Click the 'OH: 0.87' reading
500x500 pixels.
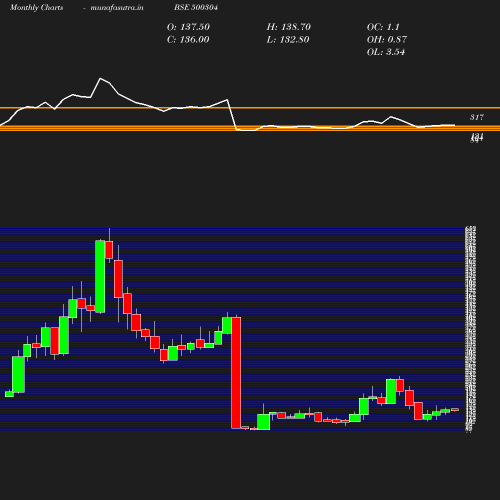click(387, 40)
